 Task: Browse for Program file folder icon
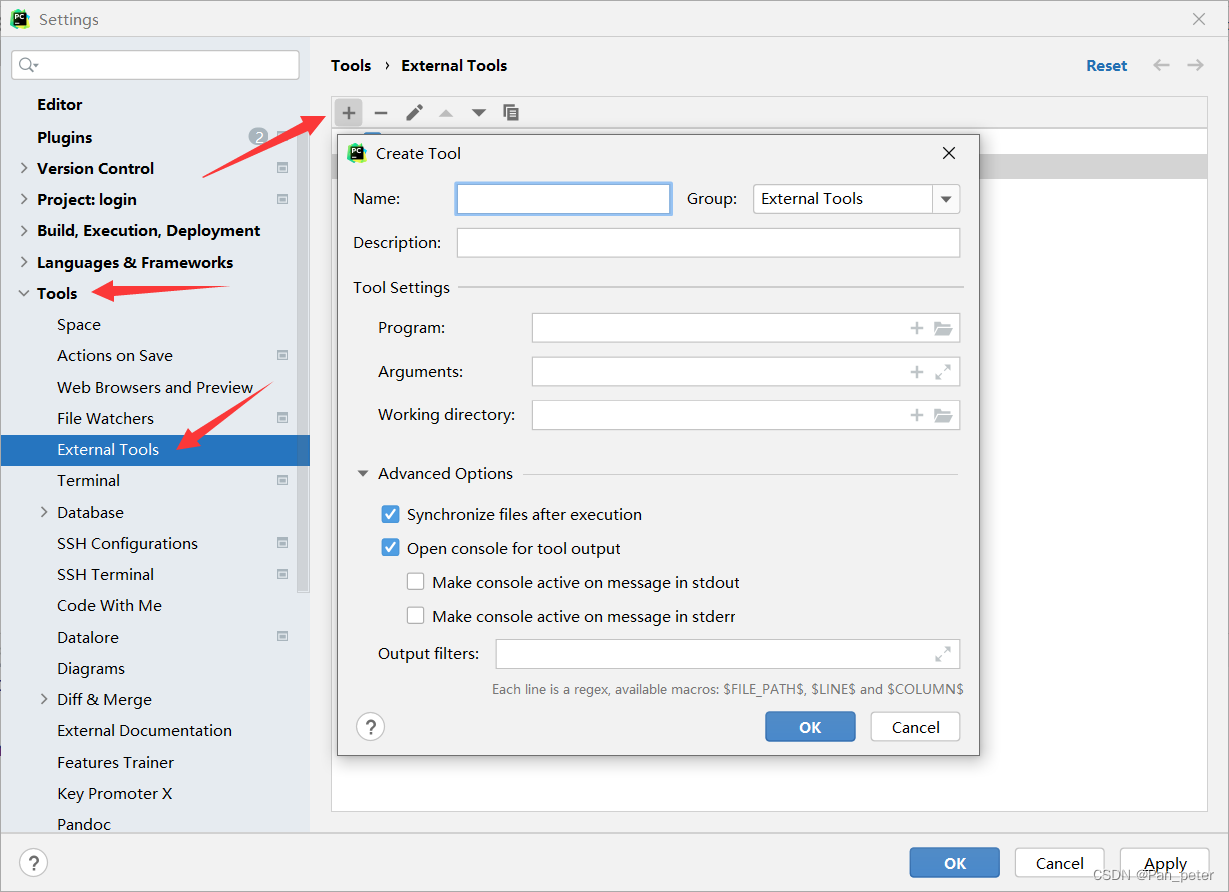[x=943, y=328]
